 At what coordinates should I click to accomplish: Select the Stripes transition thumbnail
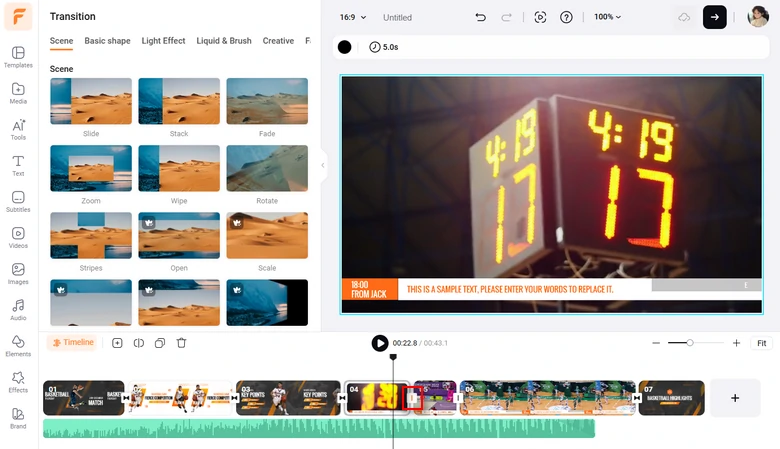click(x=91, y=236)
